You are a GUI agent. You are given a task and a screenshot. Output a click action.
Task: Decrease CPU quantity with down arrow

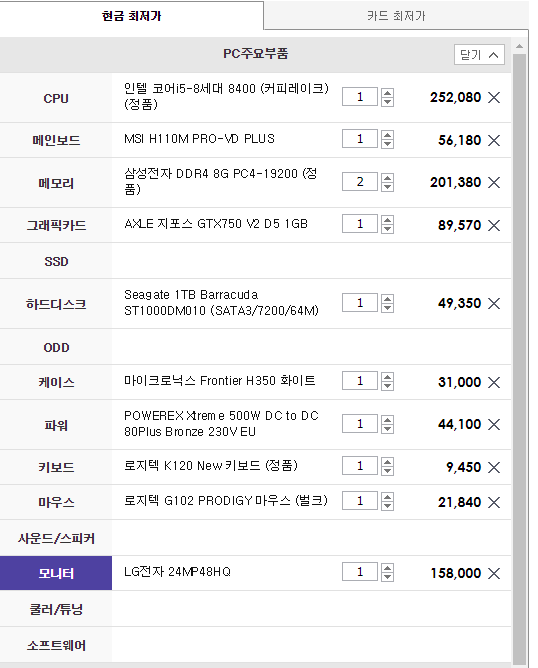387,102
